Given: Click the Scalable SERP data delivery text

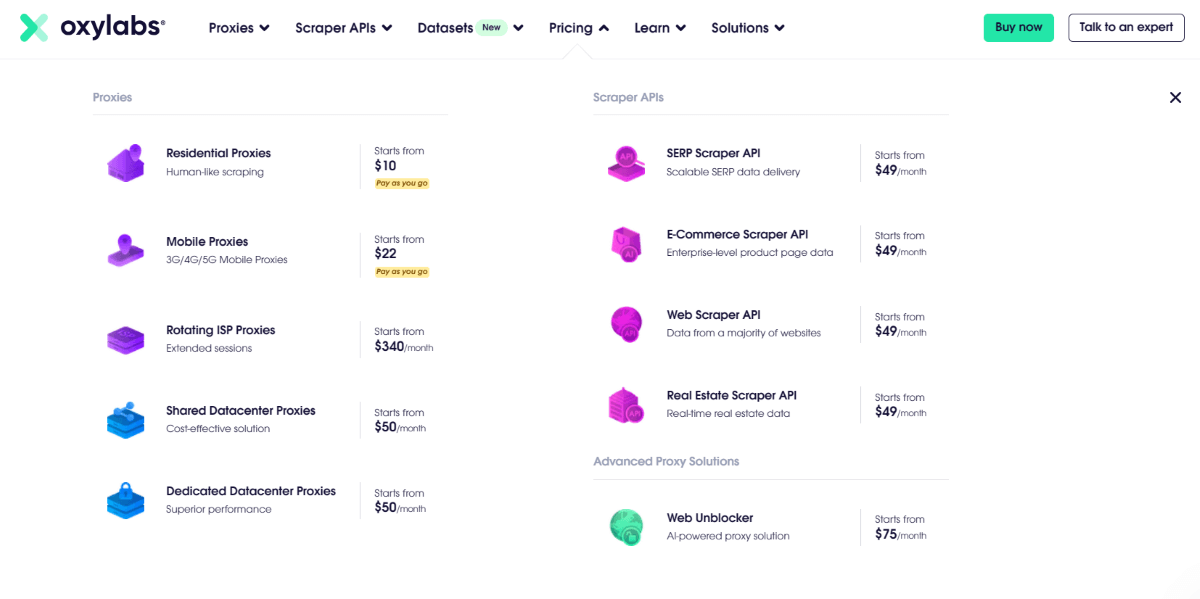Looking at the screenshot, I should (734, 172).
